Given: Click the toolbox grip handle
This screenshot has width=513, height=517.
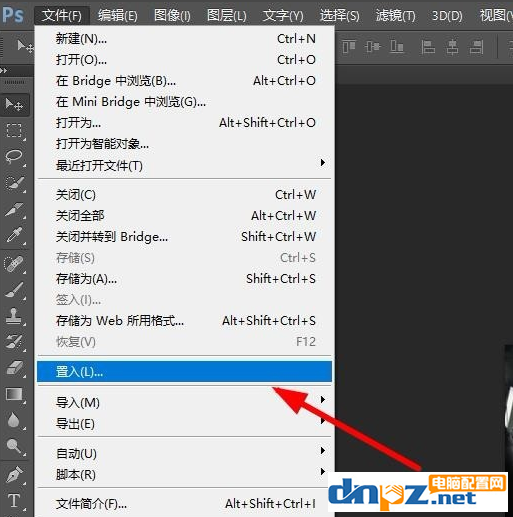Looking at the screenshot, I should pyautogui.click(x=14, y=82).
